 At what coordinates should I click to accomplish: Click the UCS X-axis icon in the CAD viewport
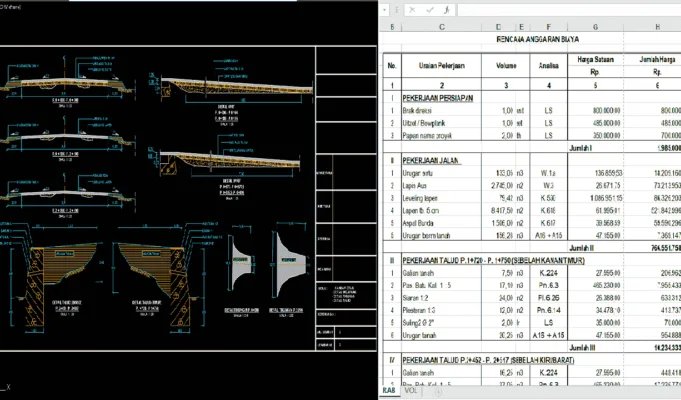coord(6,387)
